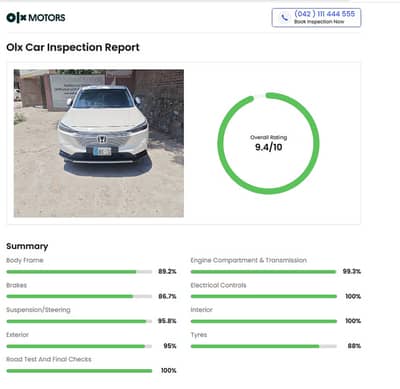Screen dimensions: 400x389
Task: Select the Interior section label
Action: (x=201, y=310)
